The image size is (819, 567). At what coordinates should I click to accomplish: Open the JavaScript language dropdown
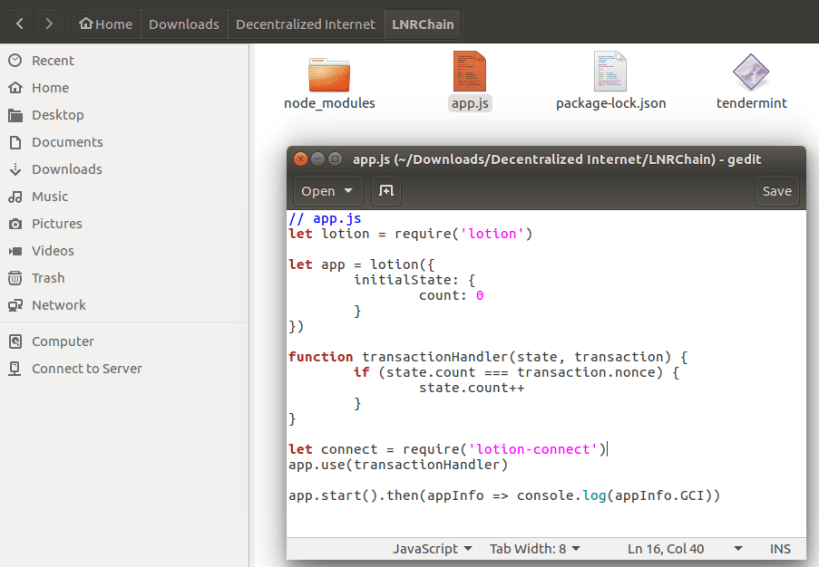[432, 549]
